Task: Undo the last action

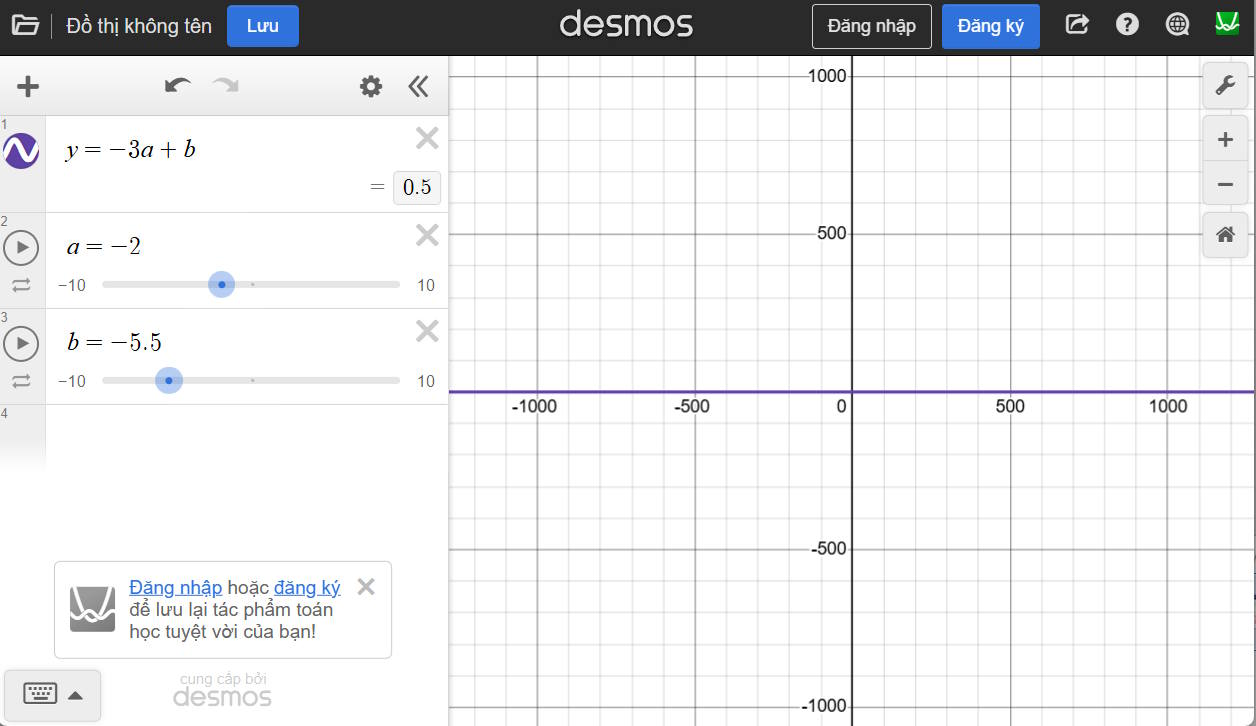Action: (177, 86)
